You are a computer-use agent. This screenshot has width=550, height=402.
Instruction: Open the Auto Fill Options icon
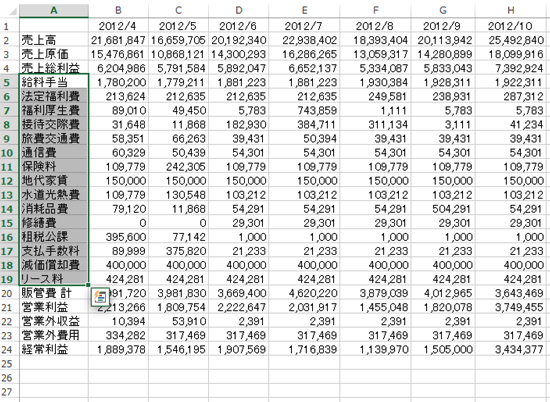pos(100,298)
